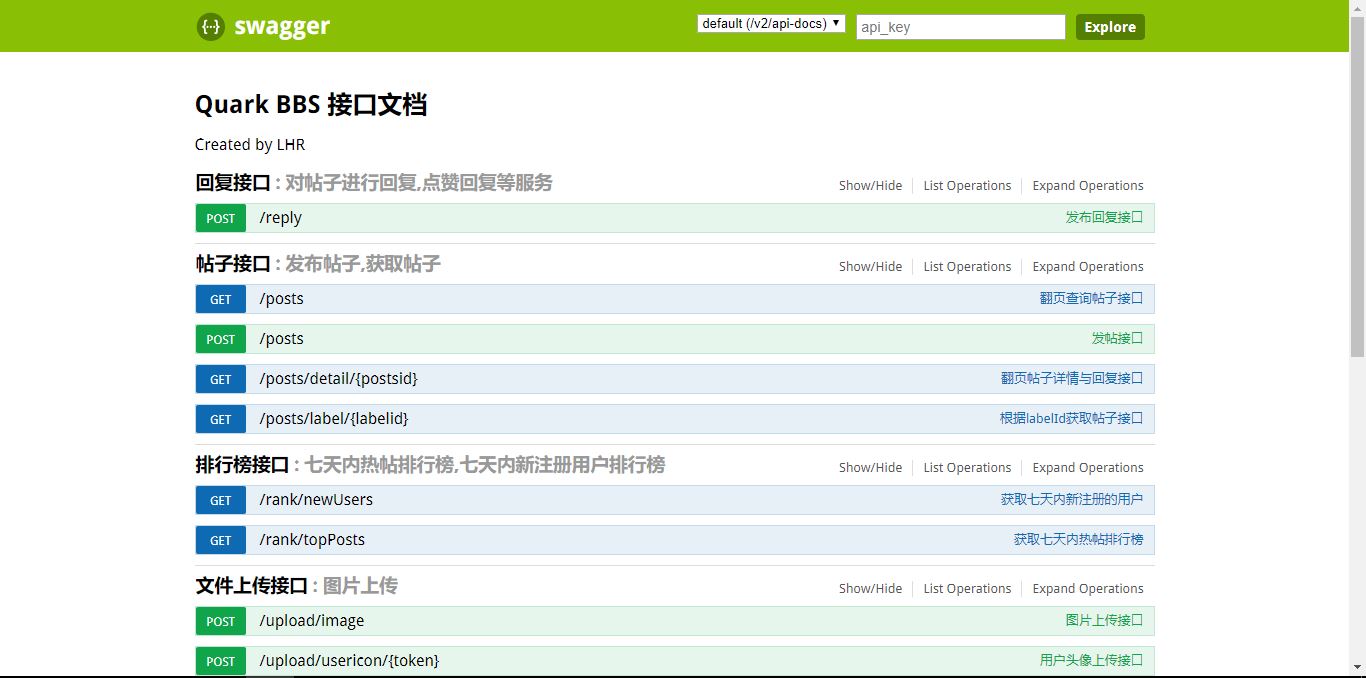The width and height of the screenshot is (1366, 678).
Task: Expand Operations for 帖子接口 section
Action: click(1087, 267)
